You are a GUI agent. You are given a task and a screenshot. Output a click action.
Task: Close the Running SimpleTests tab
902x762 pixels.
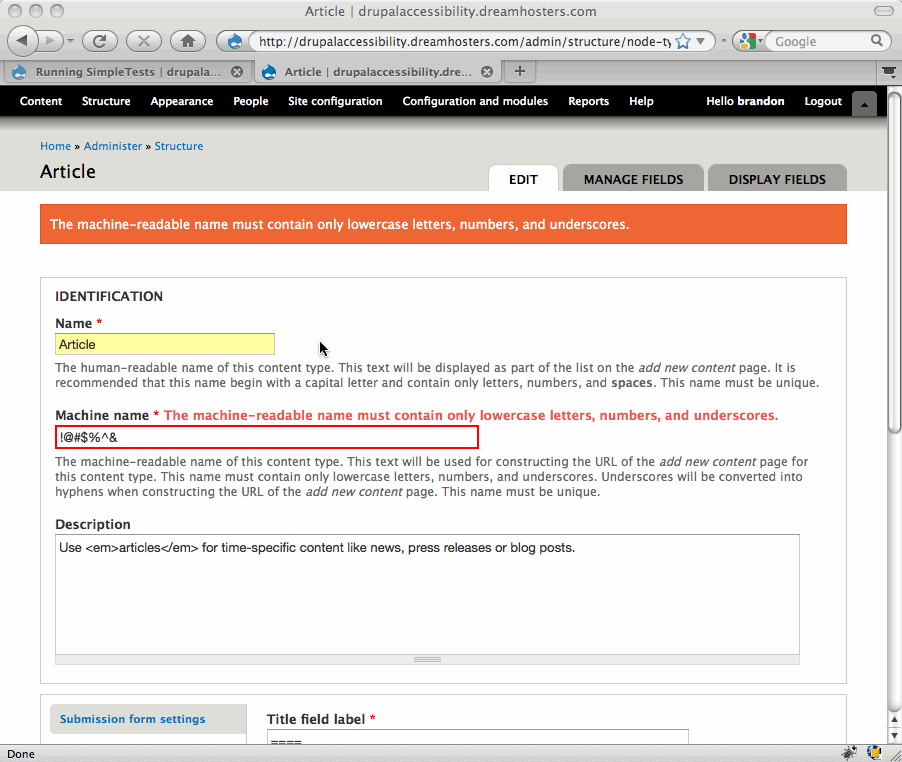coord(237,72)
